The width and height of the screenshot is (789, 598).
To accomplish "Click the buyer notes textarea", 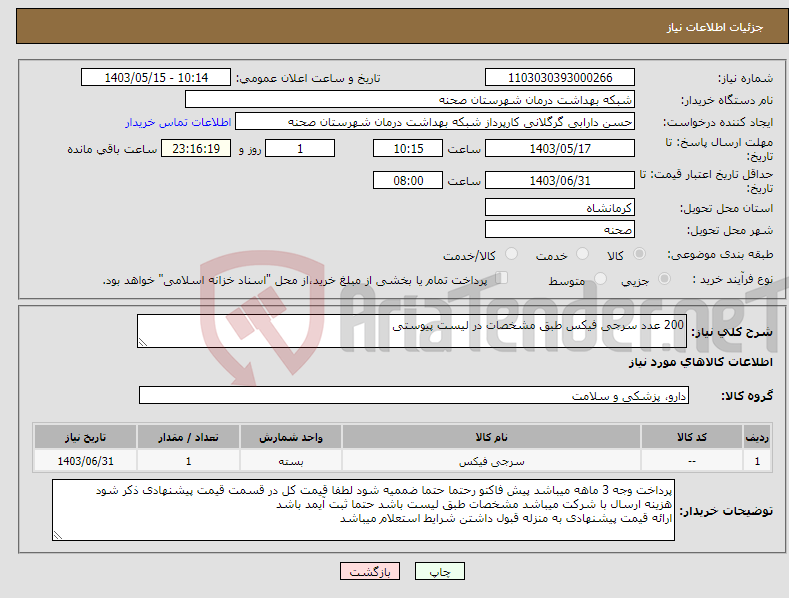I will tap(363, 510).
